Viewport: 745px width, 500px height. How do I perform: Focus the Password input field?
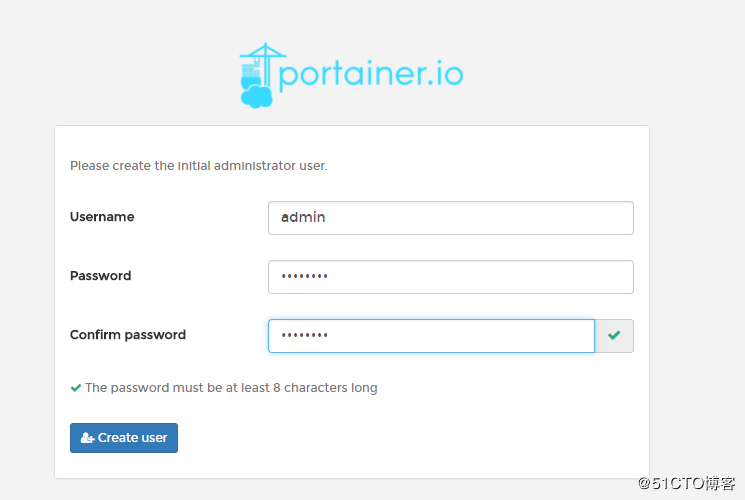point(450,277)
